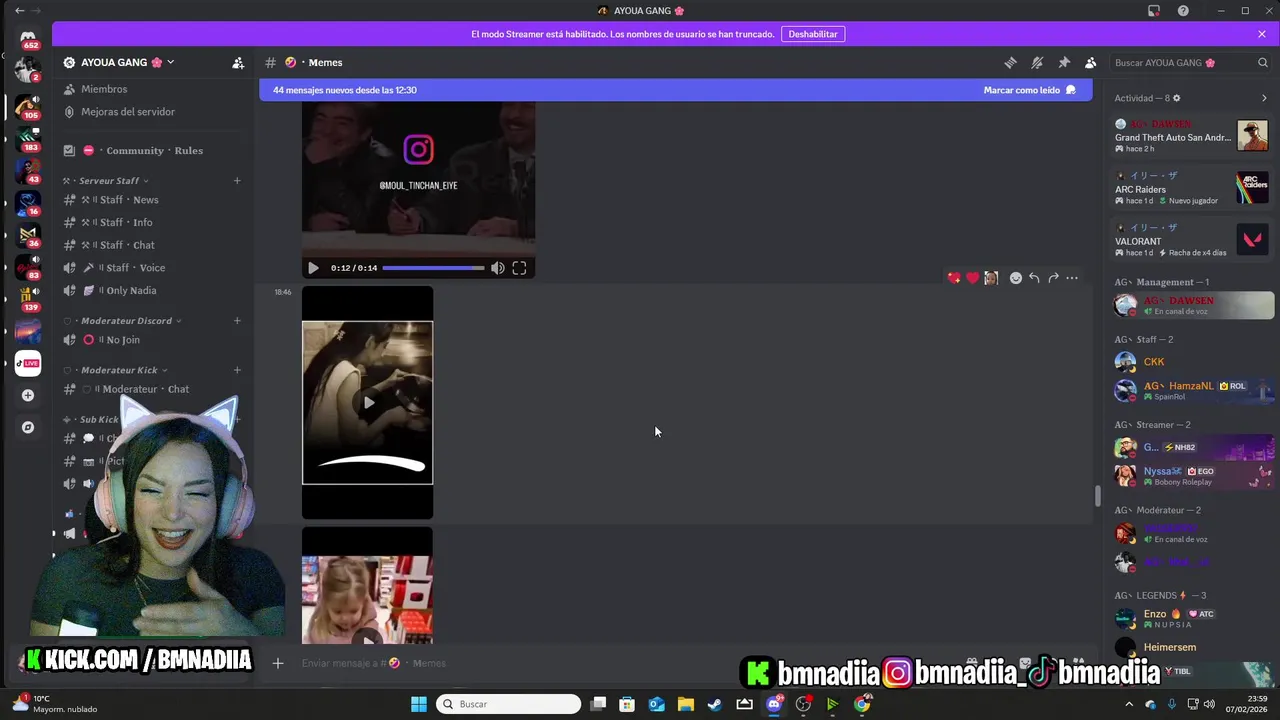Toggle the member list icon
1280x720 pixels.
(x=1091, y=62)
